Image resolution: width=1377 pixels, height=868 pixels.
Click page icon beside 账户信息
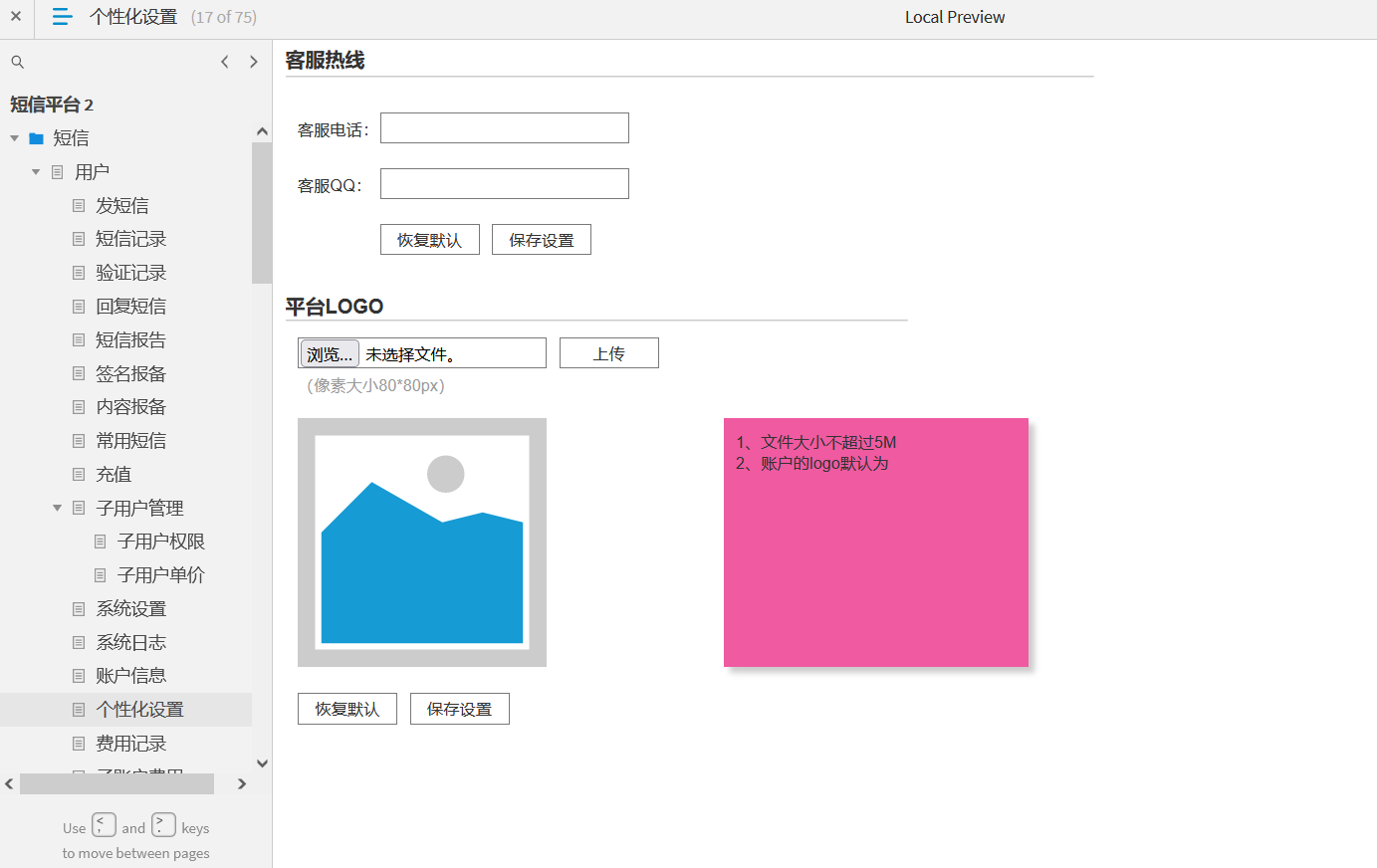point(79,676)
